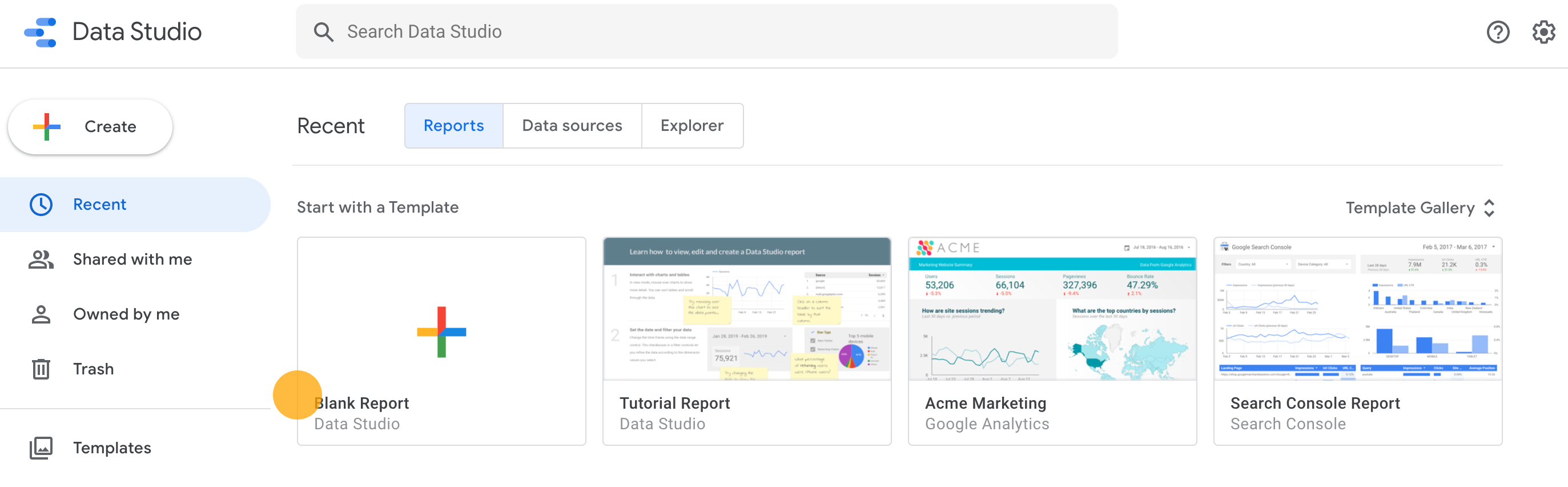
Task: Click Data Studio subtitle under Tutorial Report
Action: tap(662, 424)
